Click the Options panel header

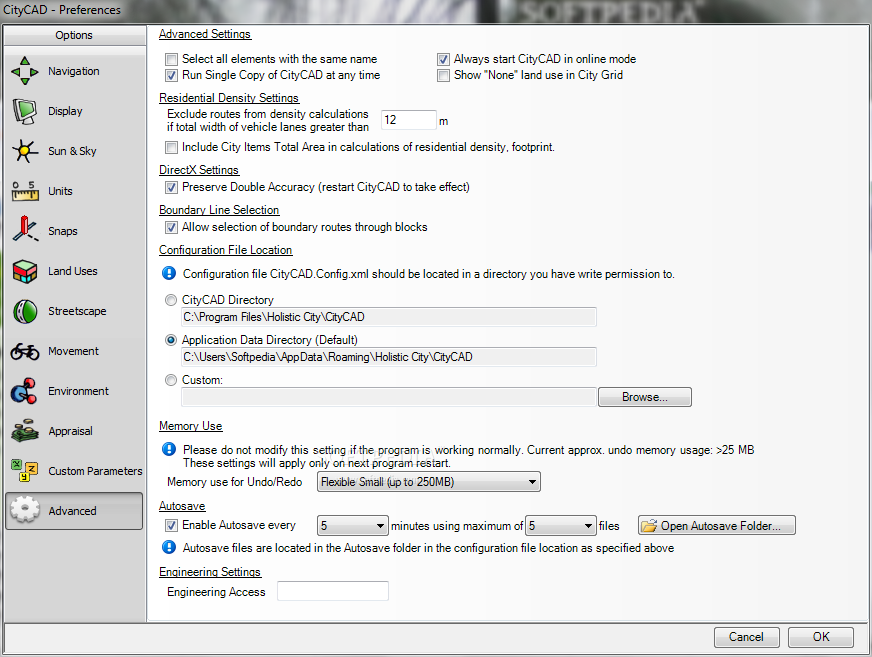click(x=74, y=35)
